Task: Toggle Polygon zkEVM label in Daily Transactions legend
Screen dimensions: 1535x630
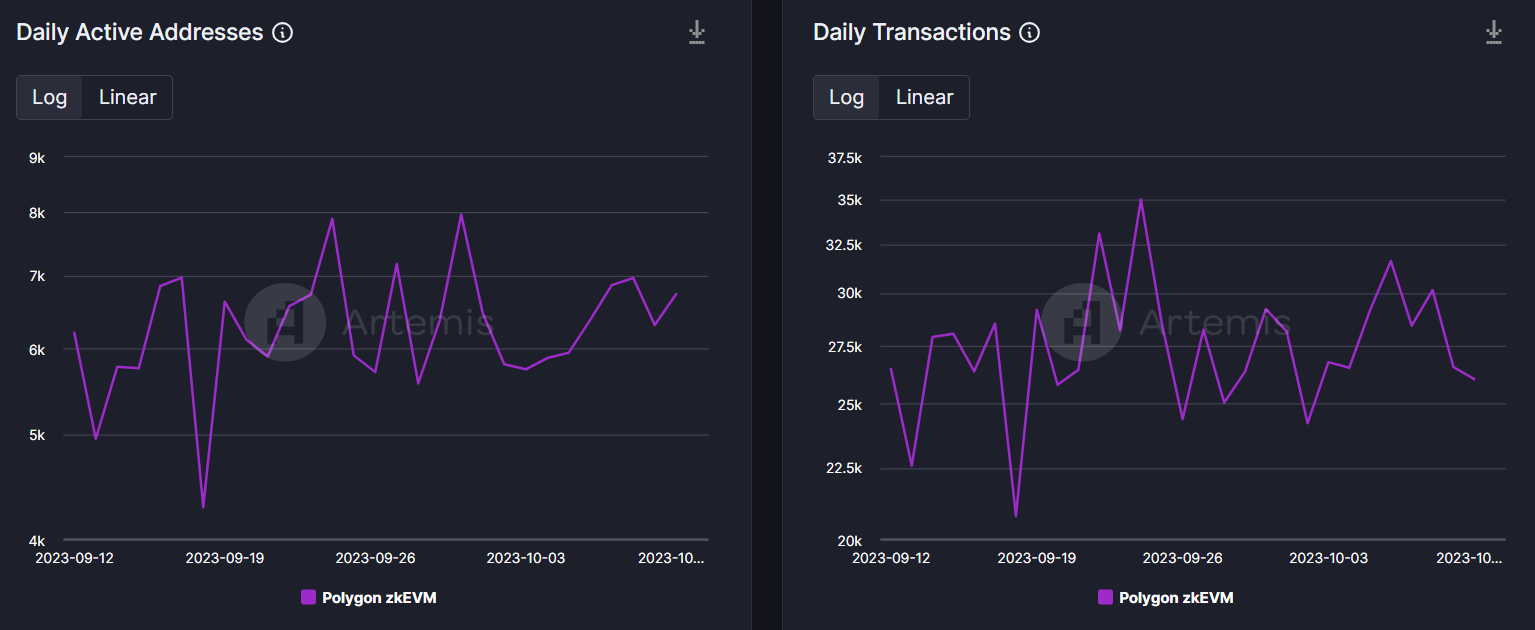Action: (x=1176, y=598)
